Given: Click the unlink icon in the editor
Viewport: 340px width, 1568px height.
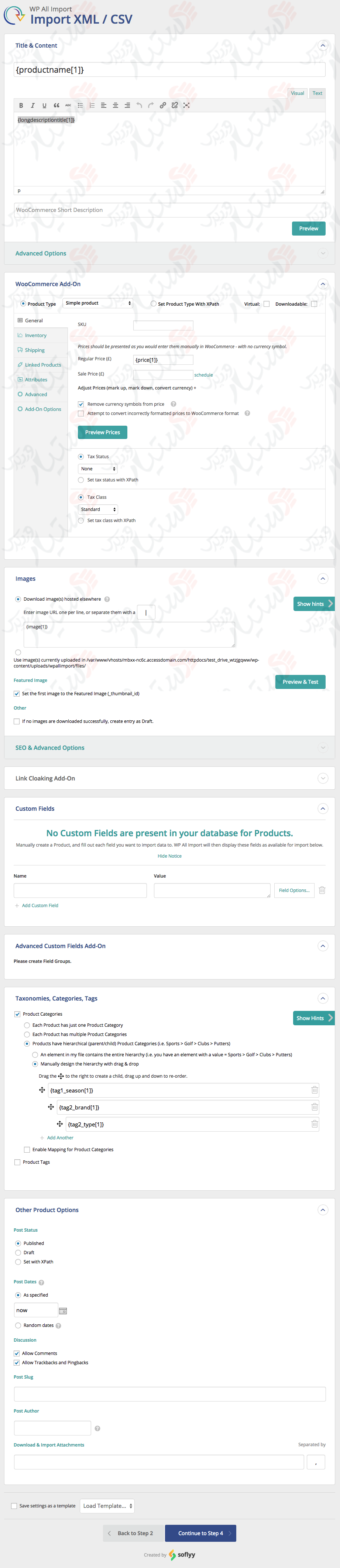Looking at the screenshot, I should [175, 105].
